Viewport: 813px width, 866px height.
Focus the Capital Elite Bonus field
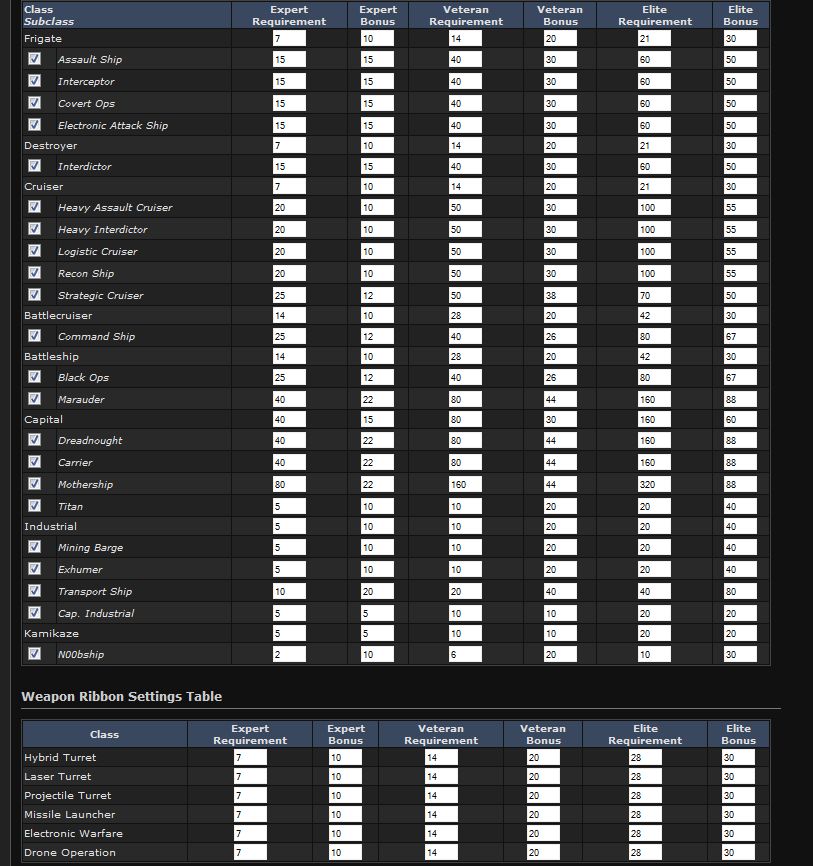(x=740, y=419)
